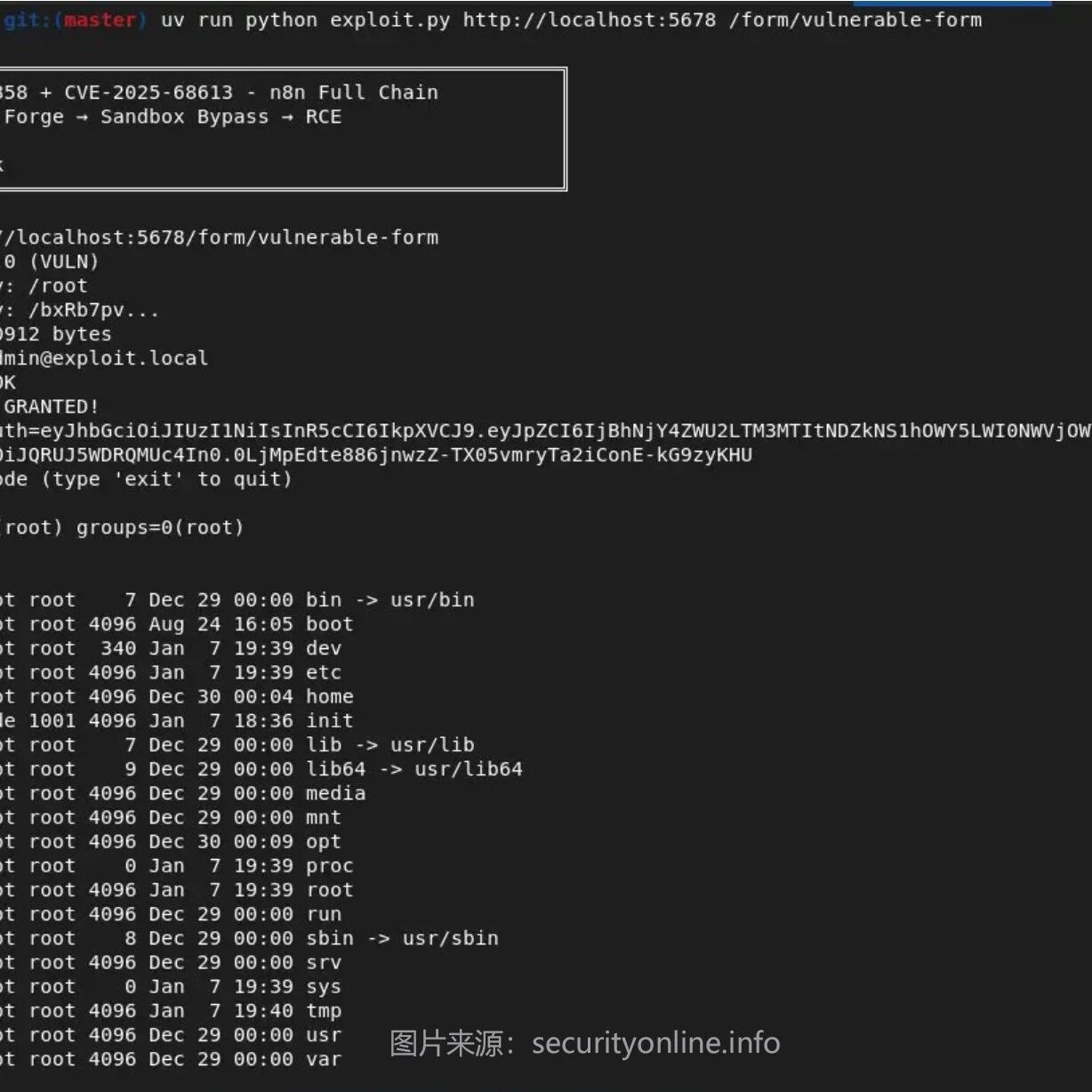Click the '1001' owner value in init row
The image size is (1092, 1092).
coord(52,720)
